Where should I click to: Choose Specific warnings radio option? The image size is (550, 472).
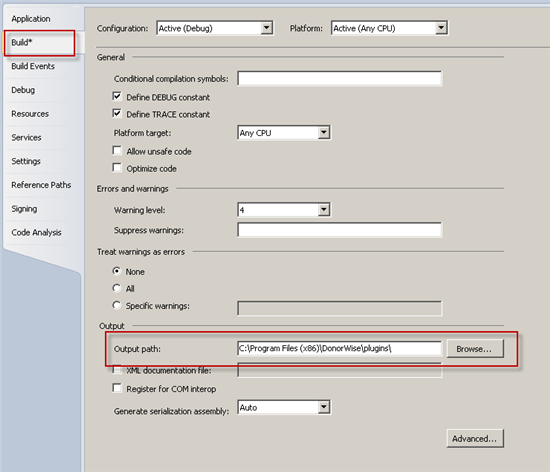click(116, 305)
